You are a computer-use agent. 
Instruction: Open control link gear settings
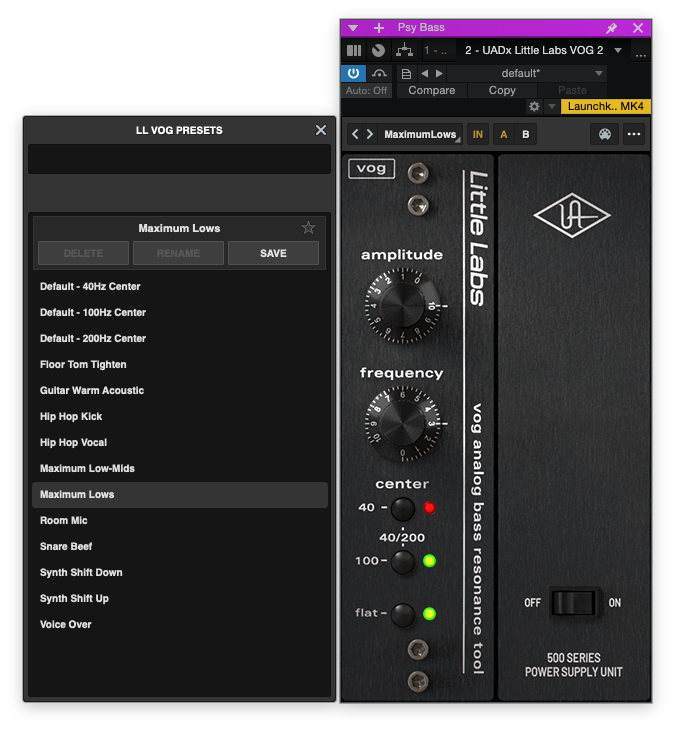pyautogui.click(x=534, y=107)
